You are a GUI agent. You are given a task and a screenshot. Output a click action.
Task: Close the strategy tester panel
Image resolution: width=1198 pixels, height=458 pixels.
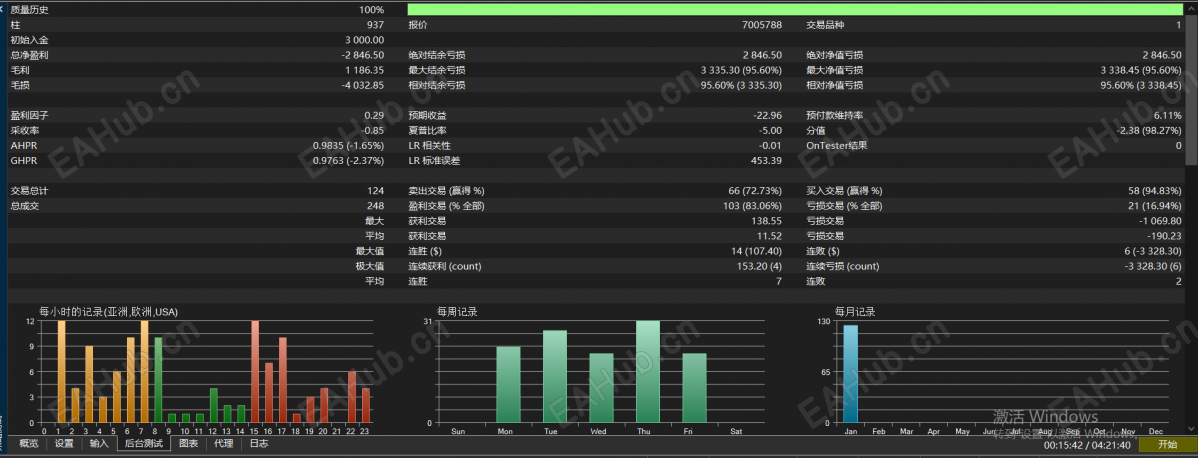click(2, 7)
